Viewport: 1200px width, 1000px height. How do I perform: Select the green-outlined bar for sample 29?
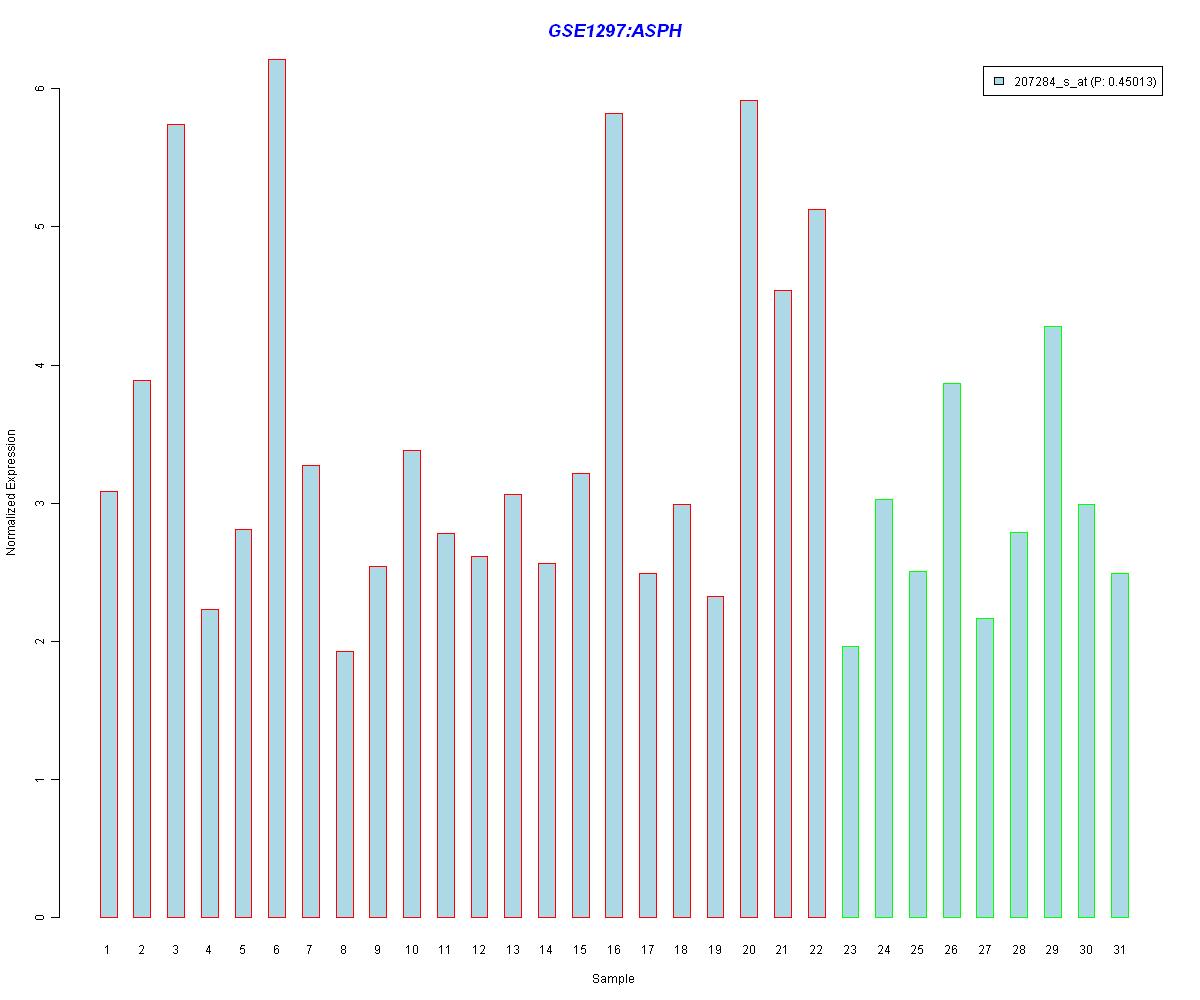(x=1052, y=622)
